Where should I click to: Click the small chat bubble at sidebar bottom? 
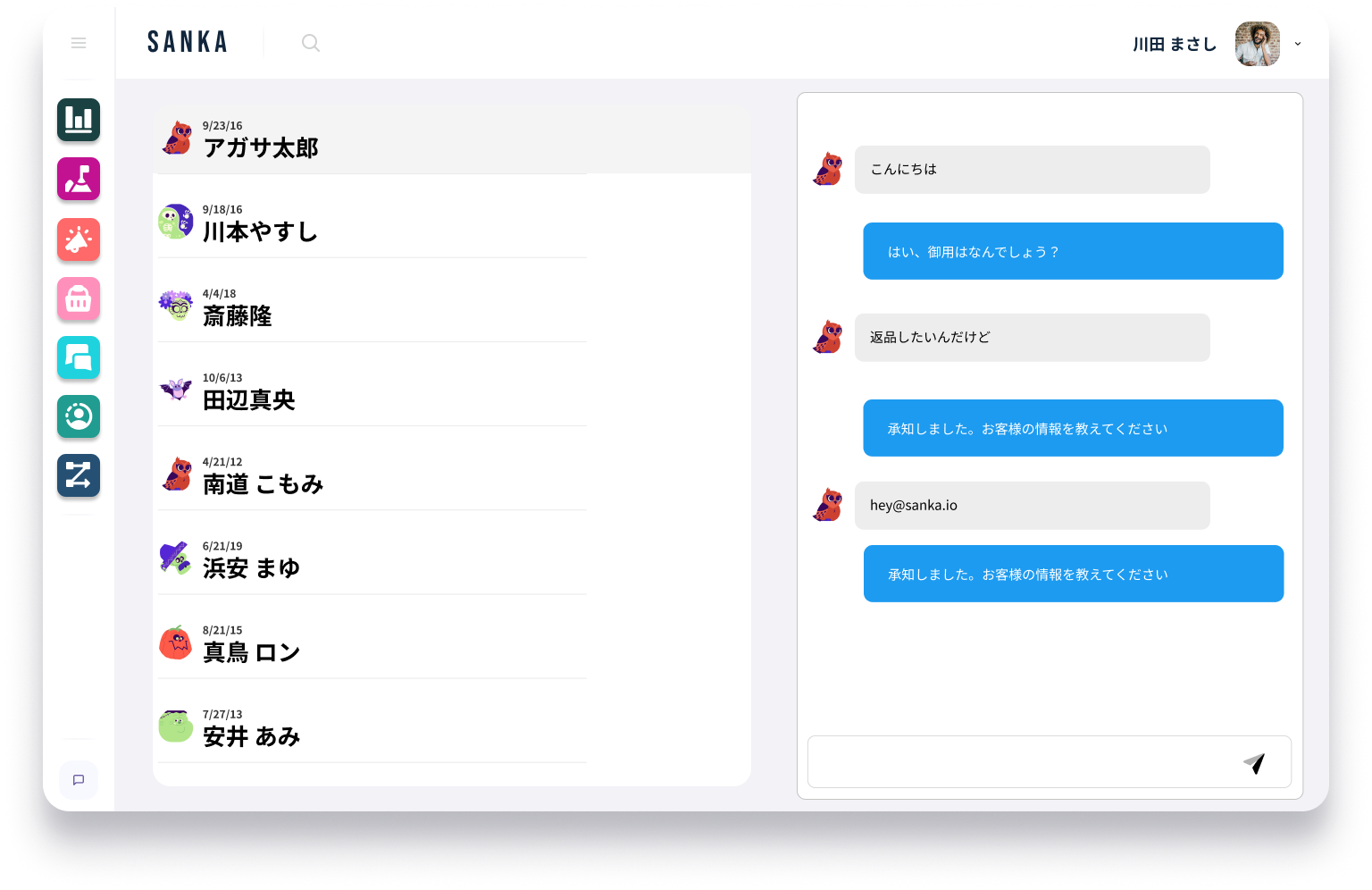(79, 780)
